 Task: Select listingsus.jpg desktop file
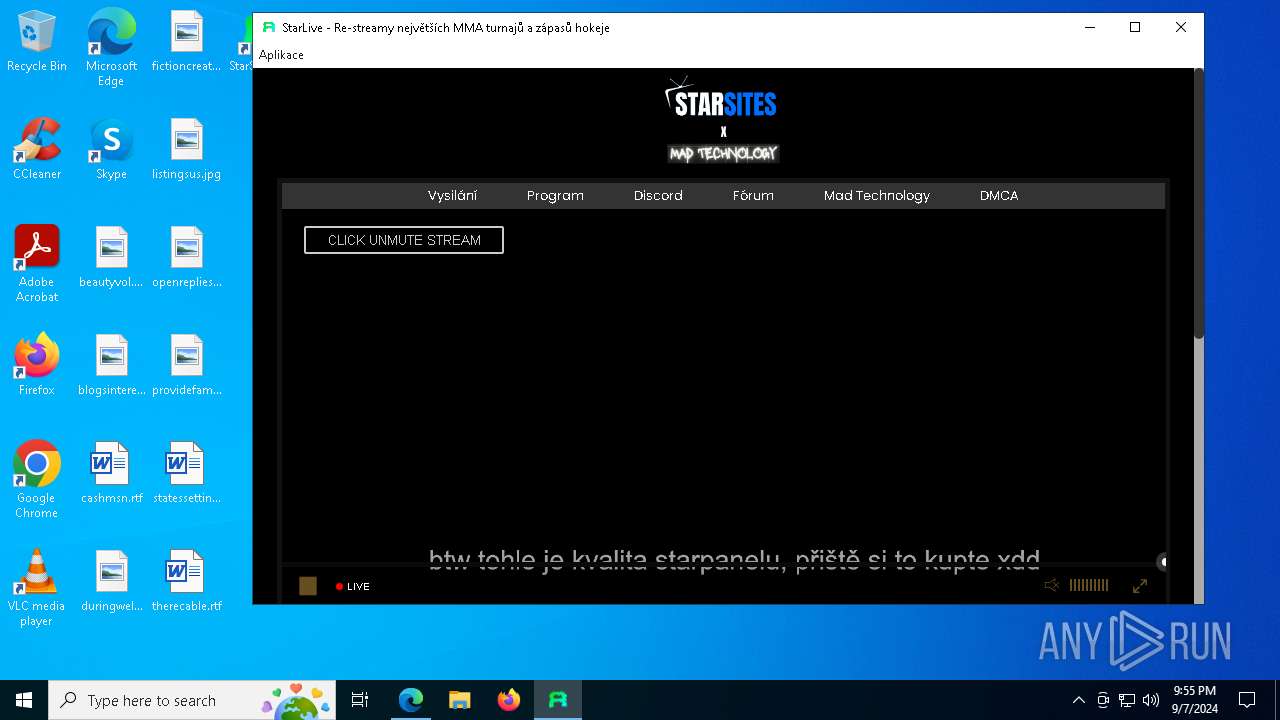[186, 150]
